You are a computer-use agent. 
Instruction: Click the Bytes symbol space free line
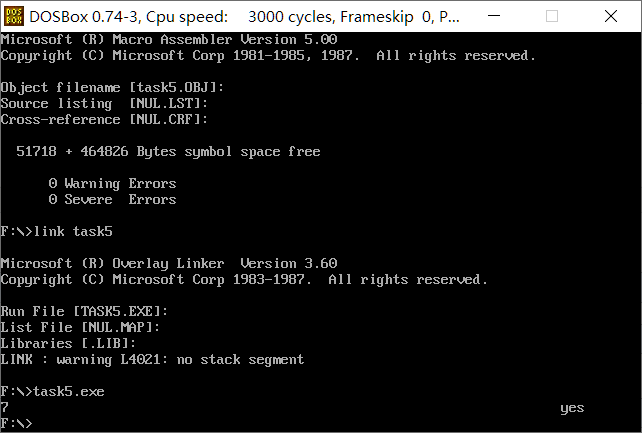(168, 151)
